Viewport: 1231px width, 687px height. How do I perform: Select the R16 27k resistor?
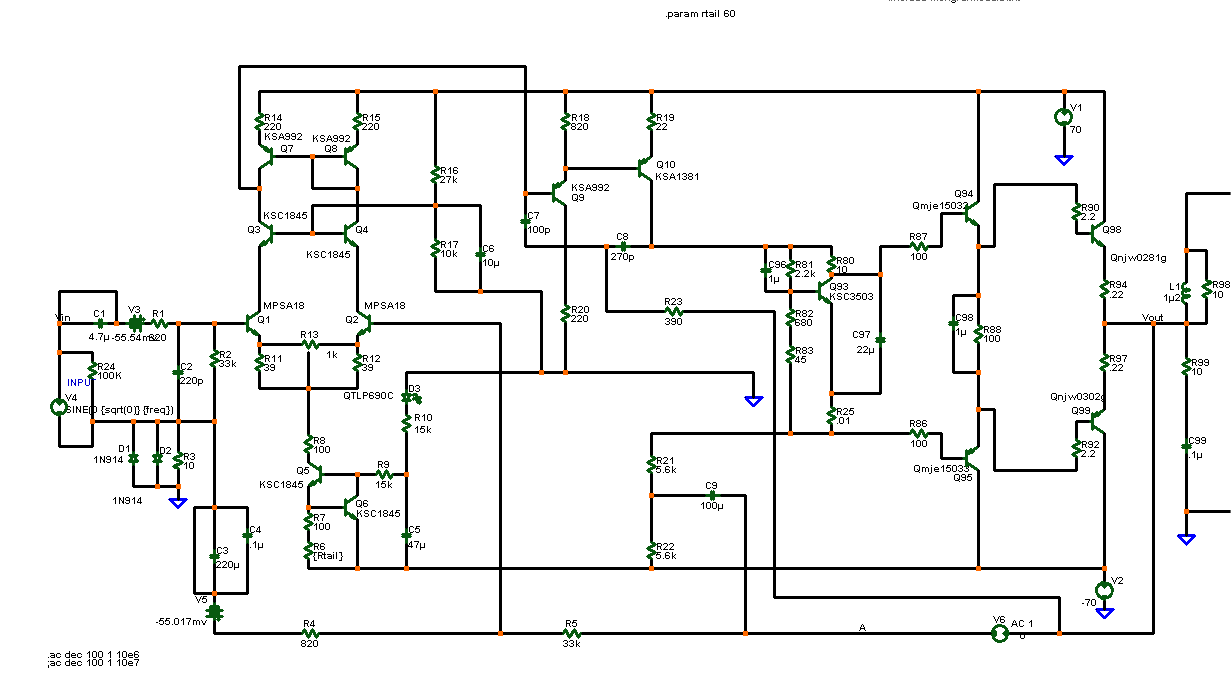click(436, 175)
